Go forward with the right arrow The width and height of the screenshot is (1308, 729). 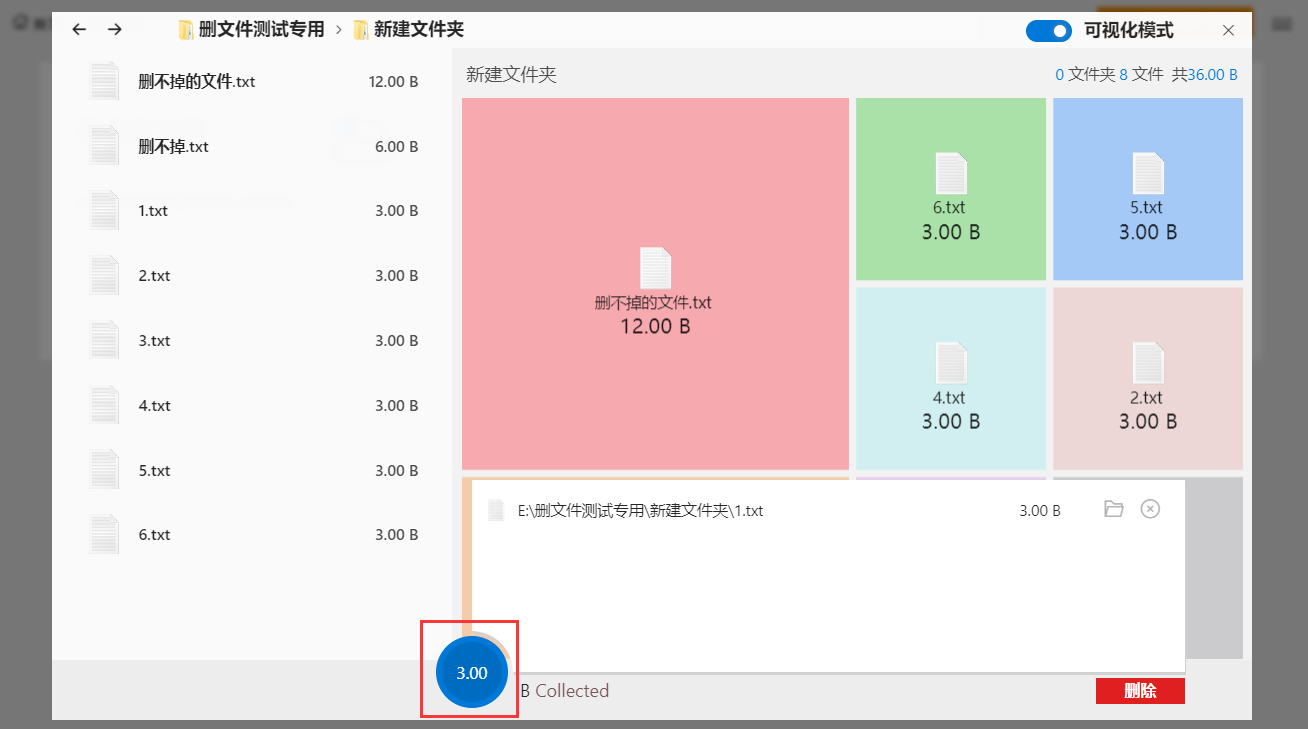point(115,30)
